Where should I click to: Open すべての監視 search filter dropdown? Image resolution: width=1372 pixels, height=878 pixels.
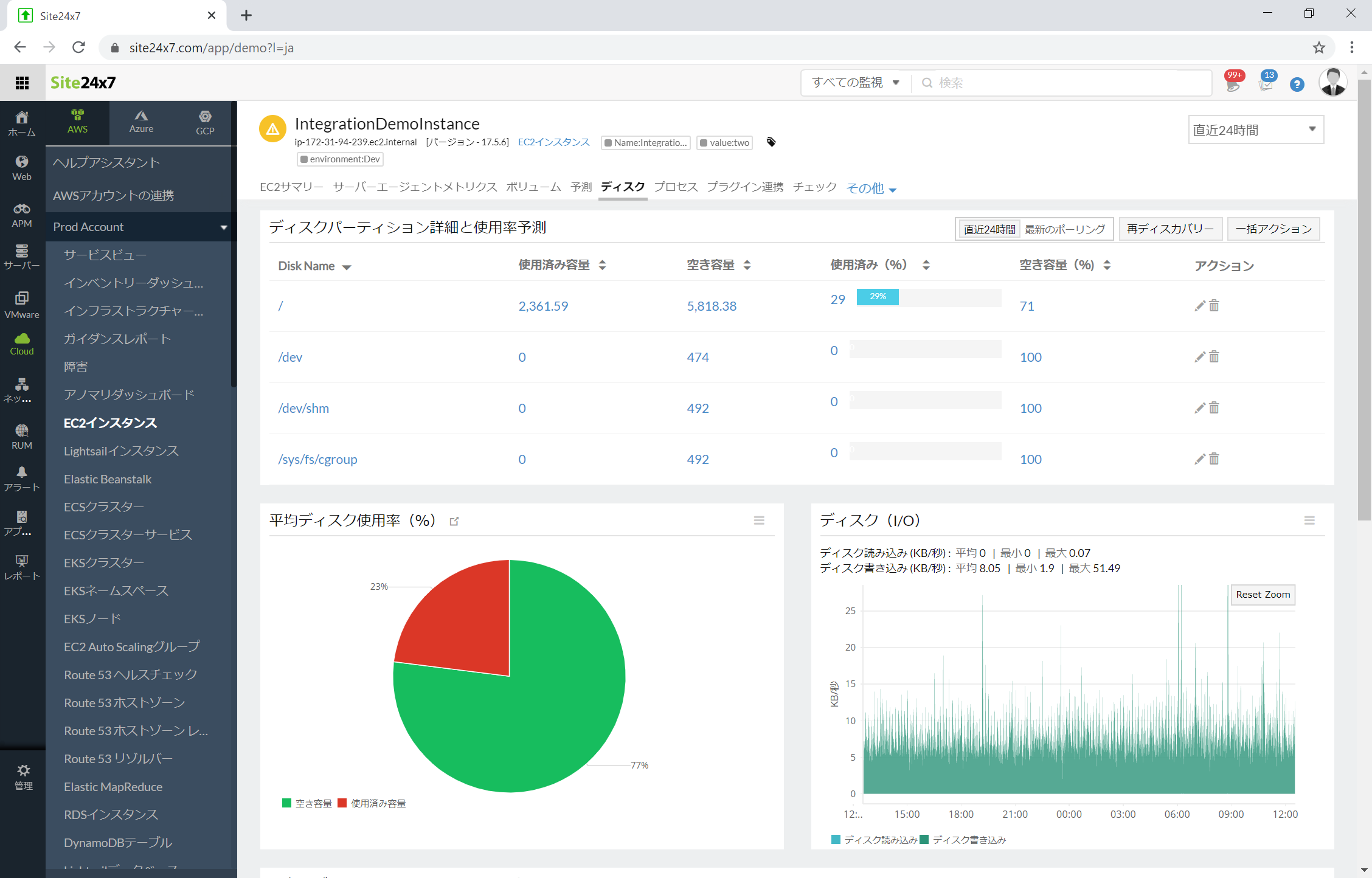(856, 82)
